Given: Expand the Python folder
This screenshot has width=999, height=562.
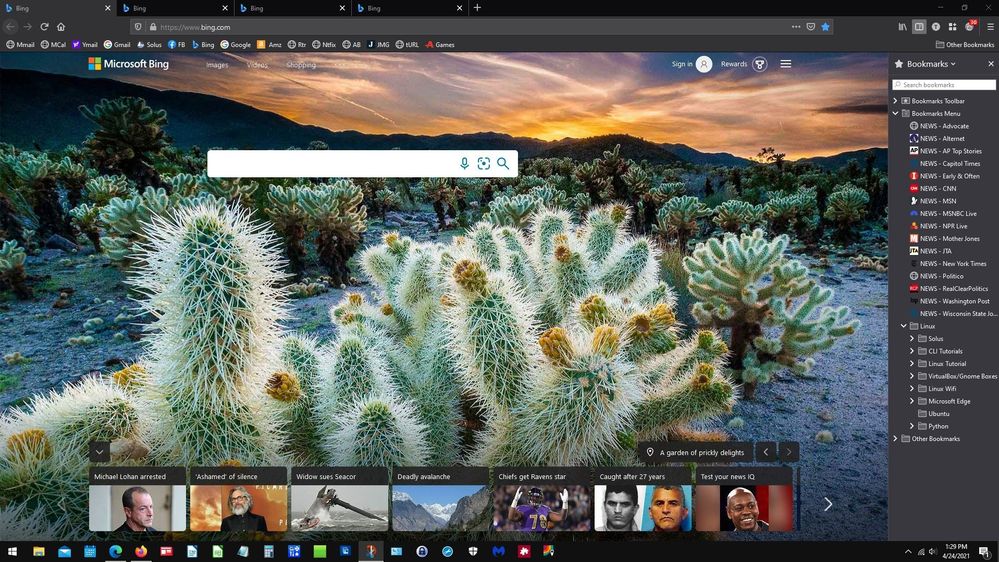Looking at the screenshot, I should coord(912,426).
